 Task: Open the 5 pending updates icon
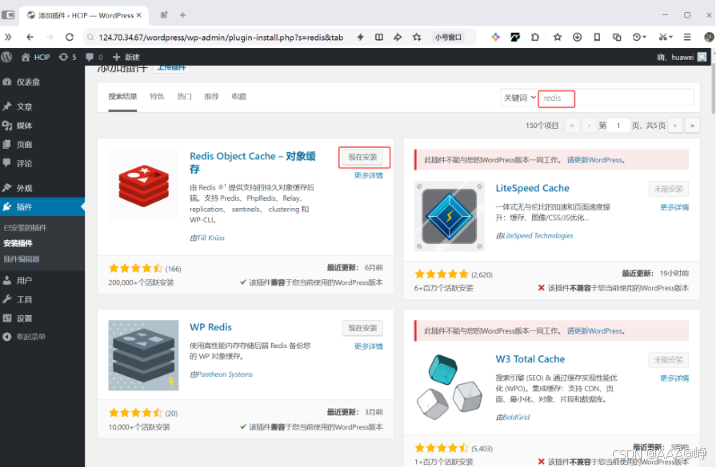[x=68, y=57]
